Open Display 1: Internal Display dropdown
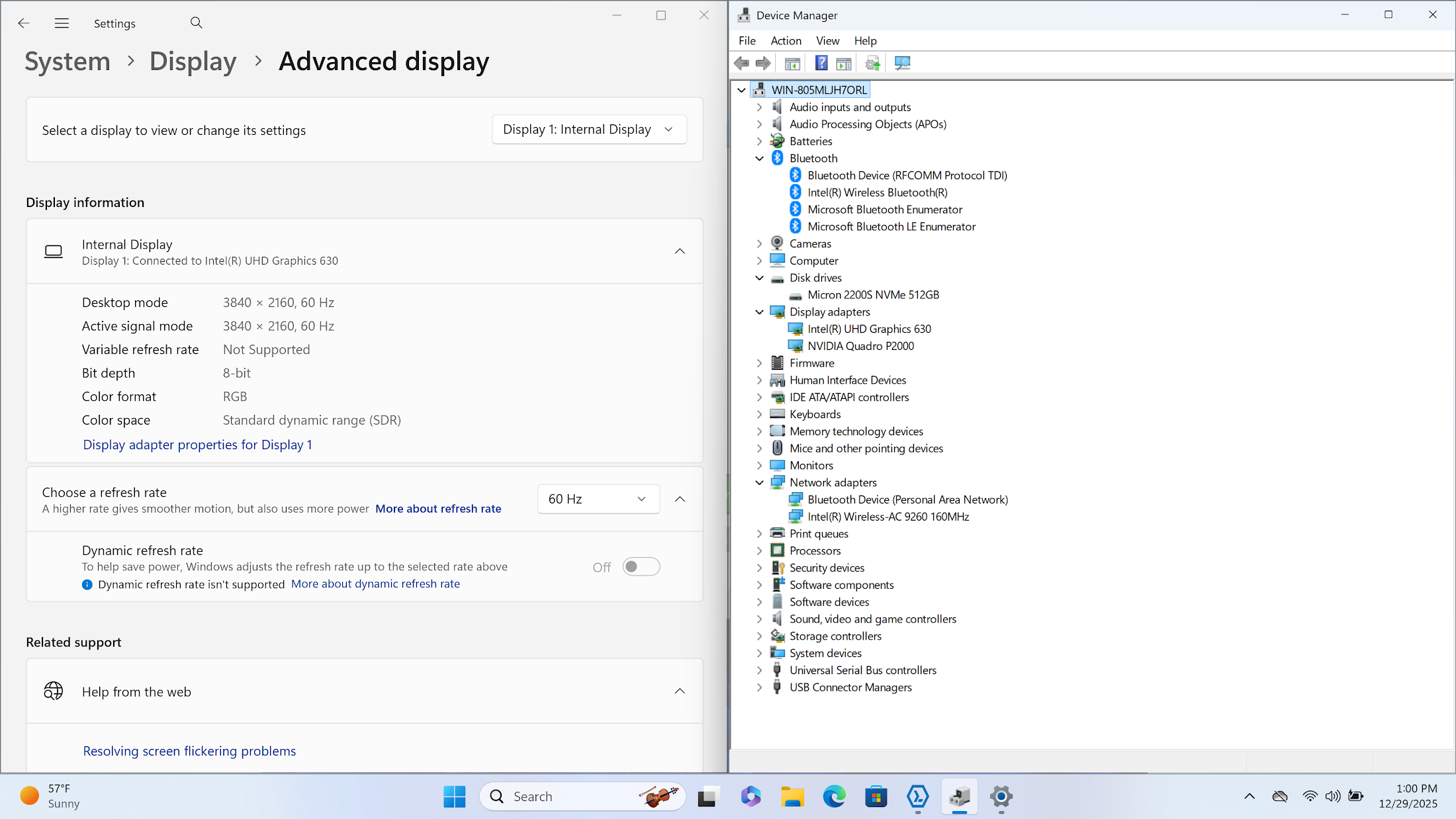 [x=588, y=130]
